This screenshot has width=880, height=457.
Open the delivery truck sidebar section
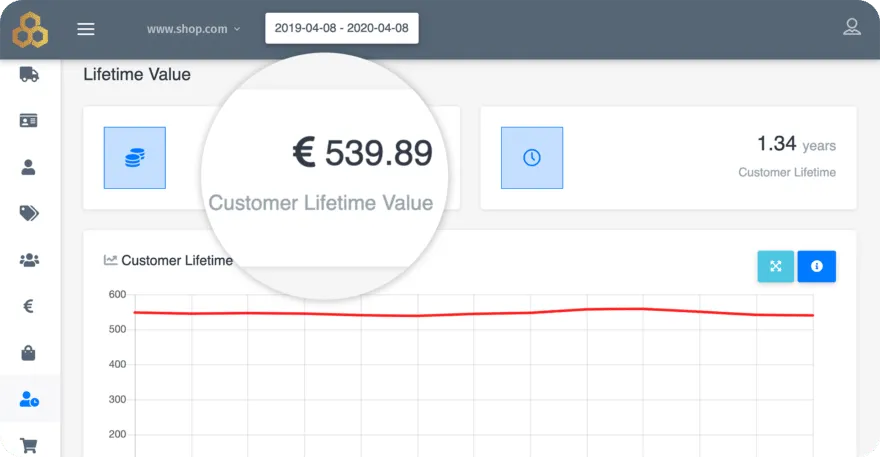click(29, 74)
